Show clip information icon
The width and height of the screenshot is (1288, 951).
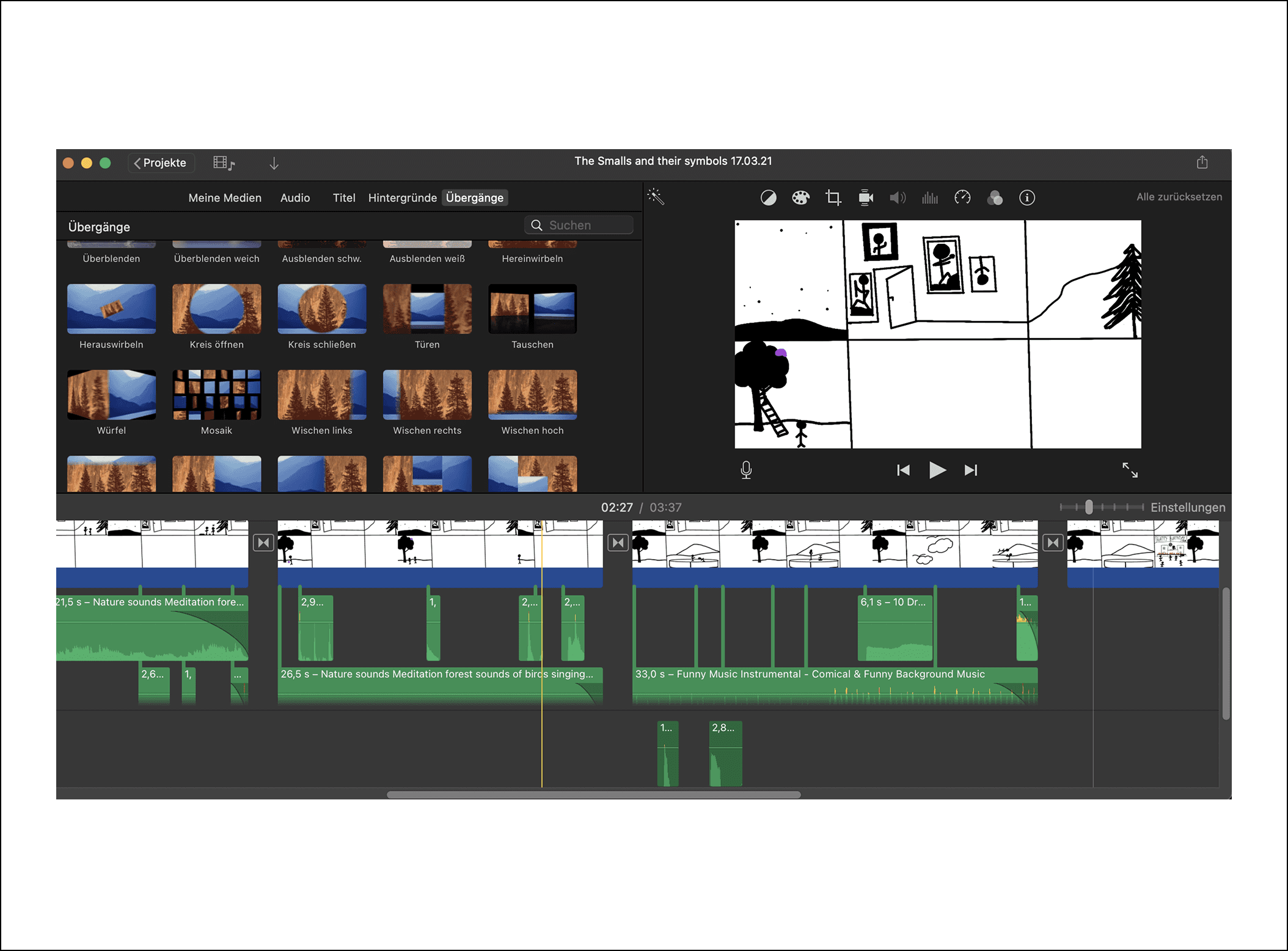[x=1027, y=197]
